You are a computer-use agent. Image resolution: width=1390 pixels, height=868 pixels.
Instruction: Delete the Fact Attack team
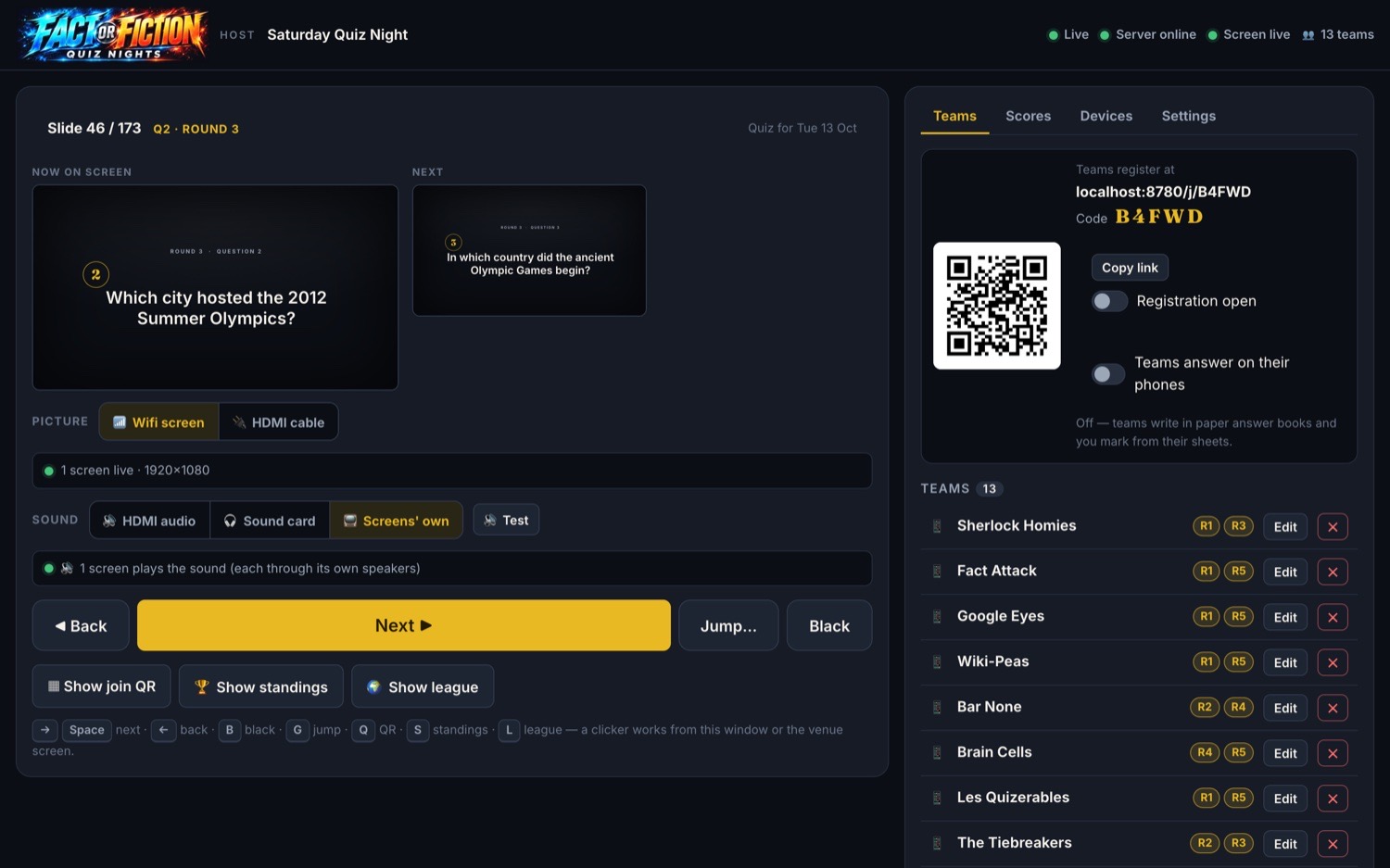click(x=1333, y=572)
